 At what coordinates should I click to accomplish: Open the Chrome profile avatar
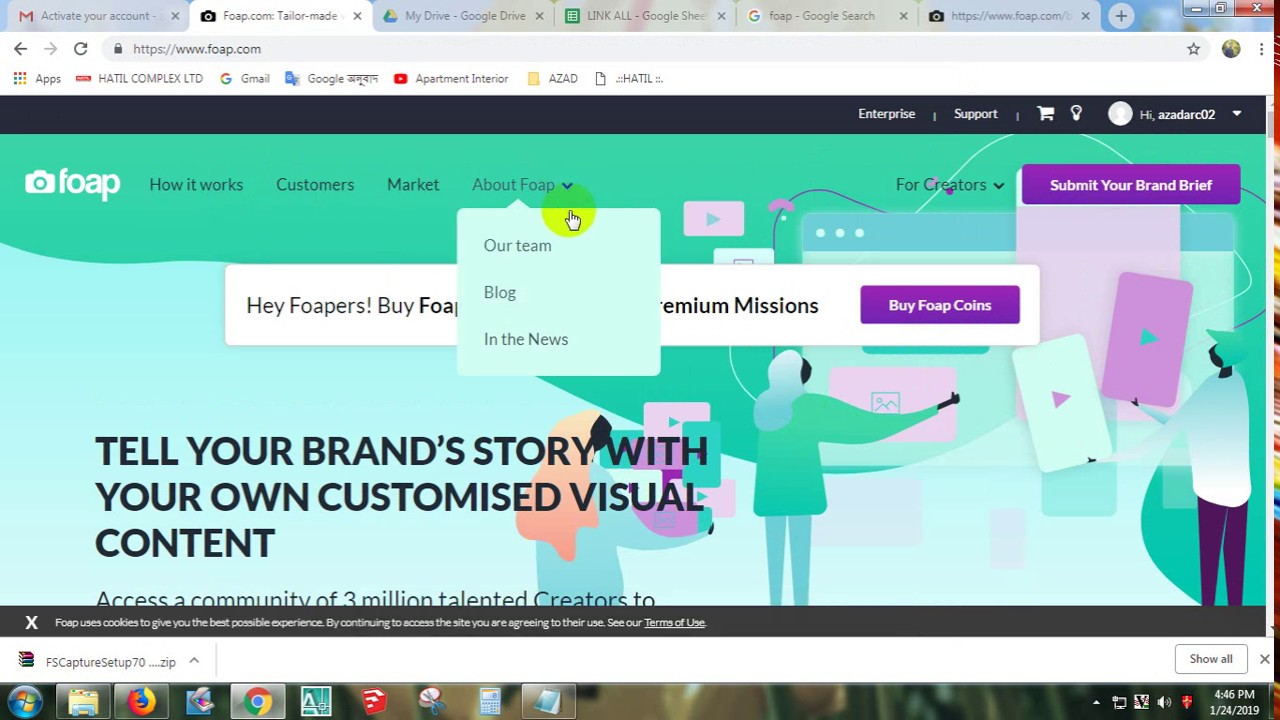[x=1231, y=48]
